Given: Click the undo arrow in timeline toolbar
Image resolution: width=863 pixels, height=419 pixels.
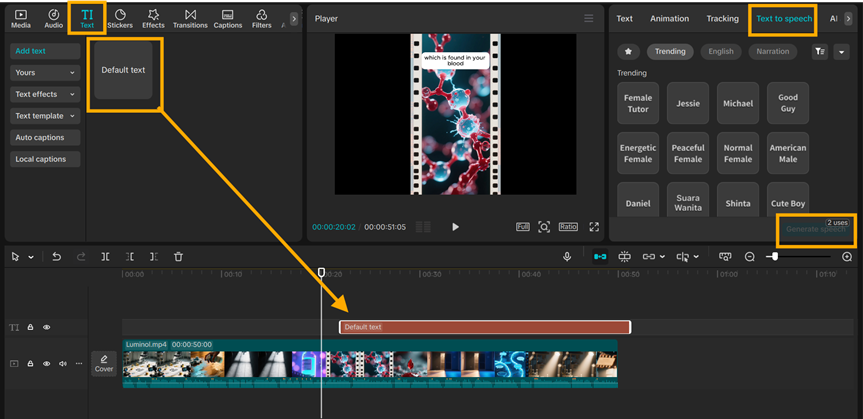Looking at the screenshot, I should tap(56, 257).
